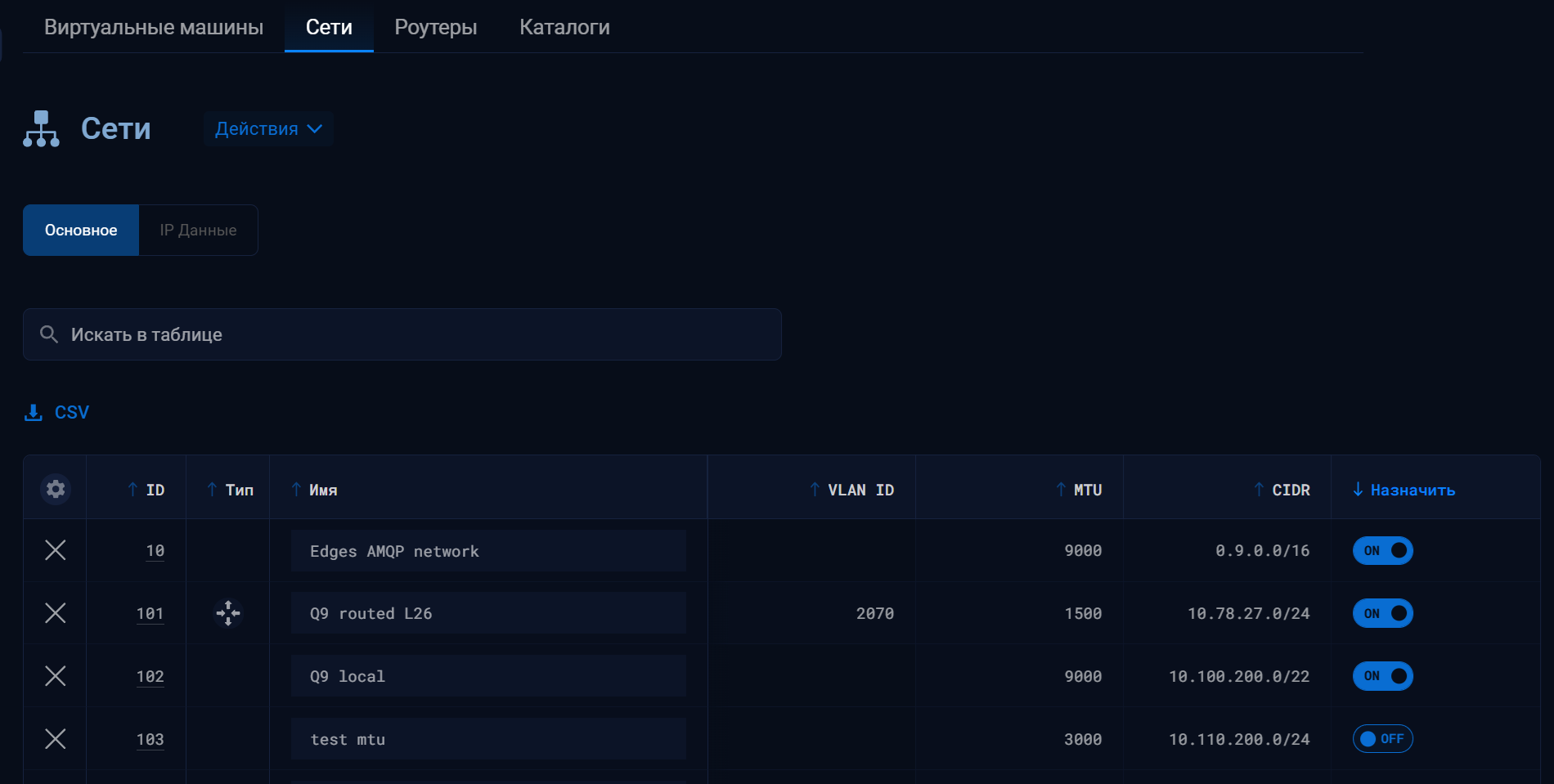Click the X icon for network 101
Viewport: 1554px width, 784px height.
pos(56,613)
